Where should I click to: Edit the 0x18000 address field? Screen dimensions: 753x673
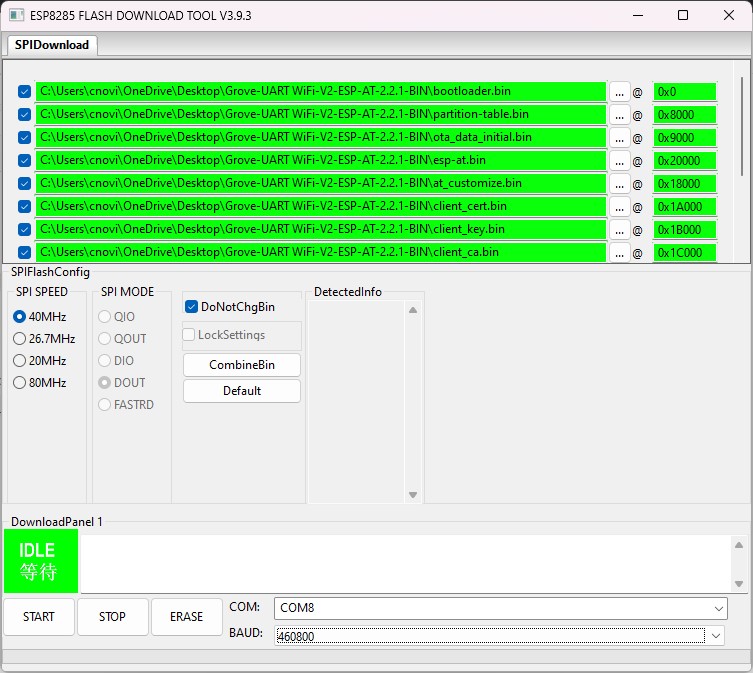(x=685, y=184)
